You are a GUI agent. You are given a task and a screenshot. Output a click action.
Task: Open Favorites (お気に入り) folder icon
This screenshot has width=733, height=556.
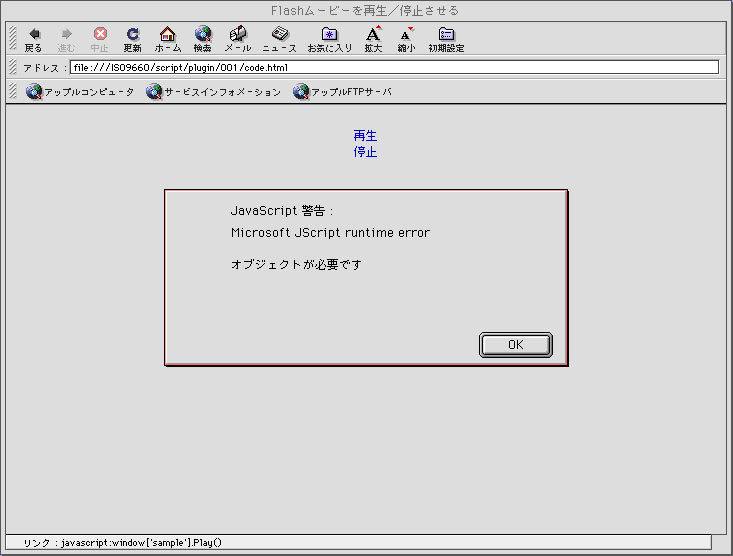pyautogui.click(x=330, y=39)
